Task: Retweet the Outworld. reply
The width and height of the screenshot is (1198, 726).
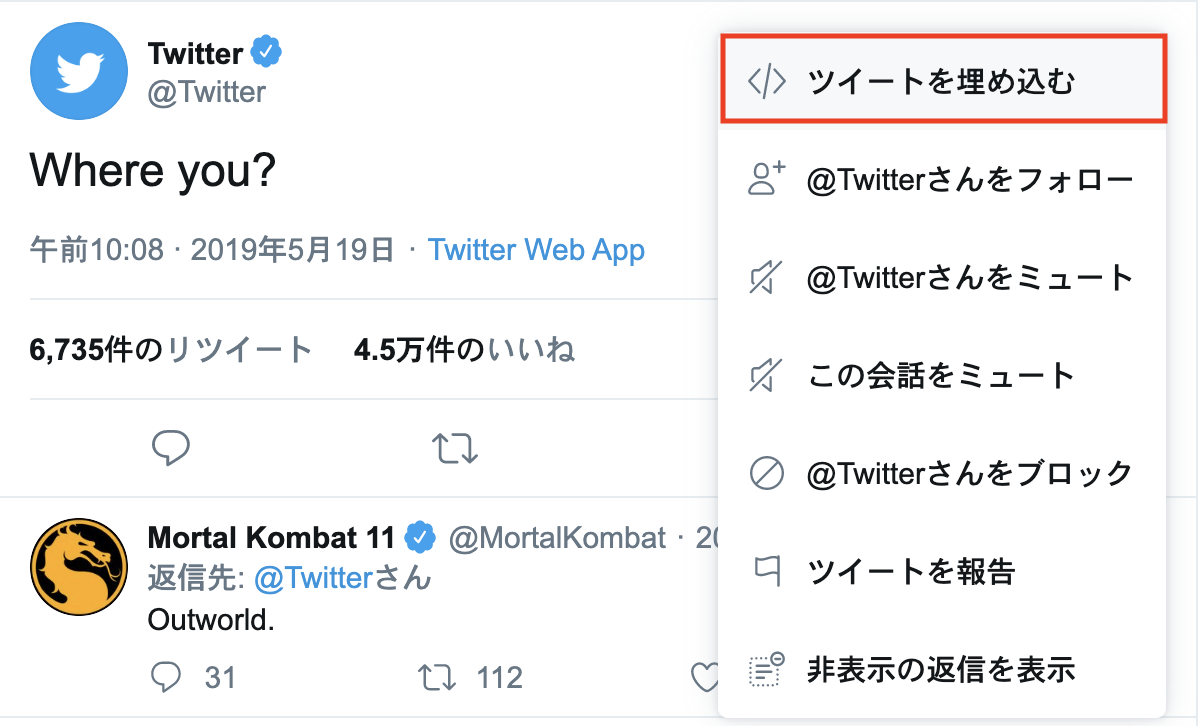Action: (x=437, y=678)
